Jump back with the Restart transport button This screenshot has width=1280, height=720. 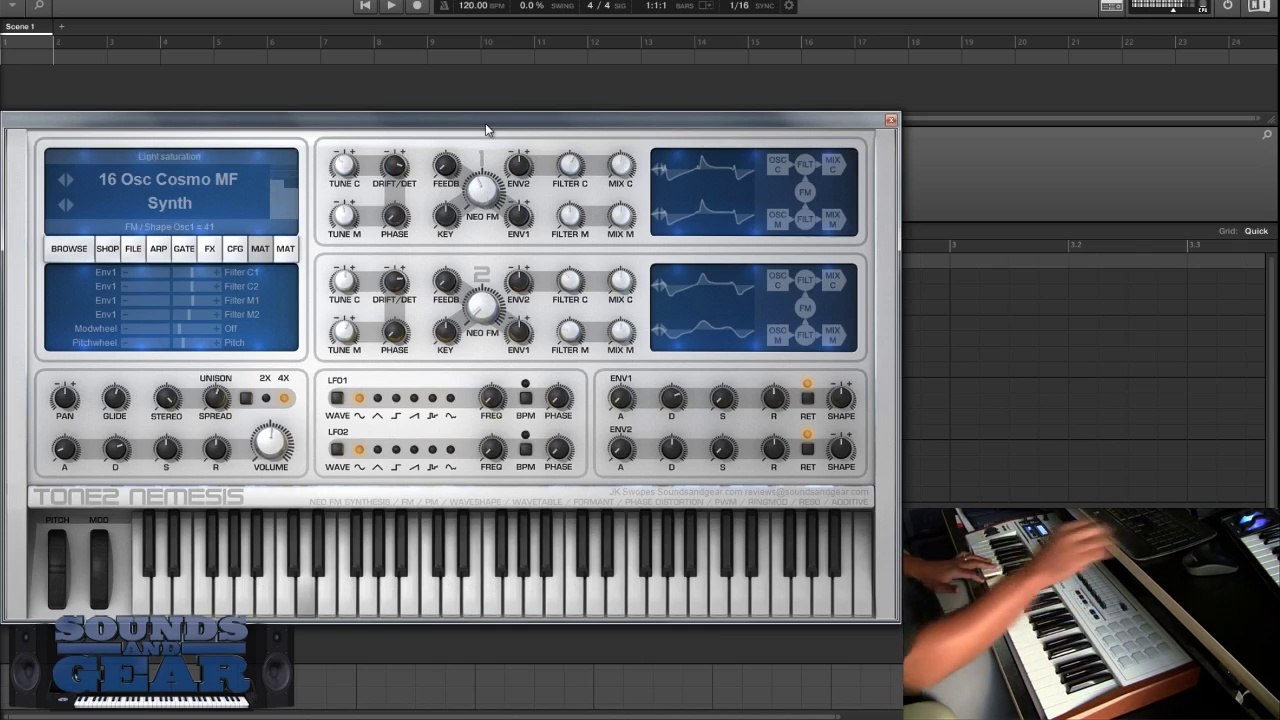[365, 6]
